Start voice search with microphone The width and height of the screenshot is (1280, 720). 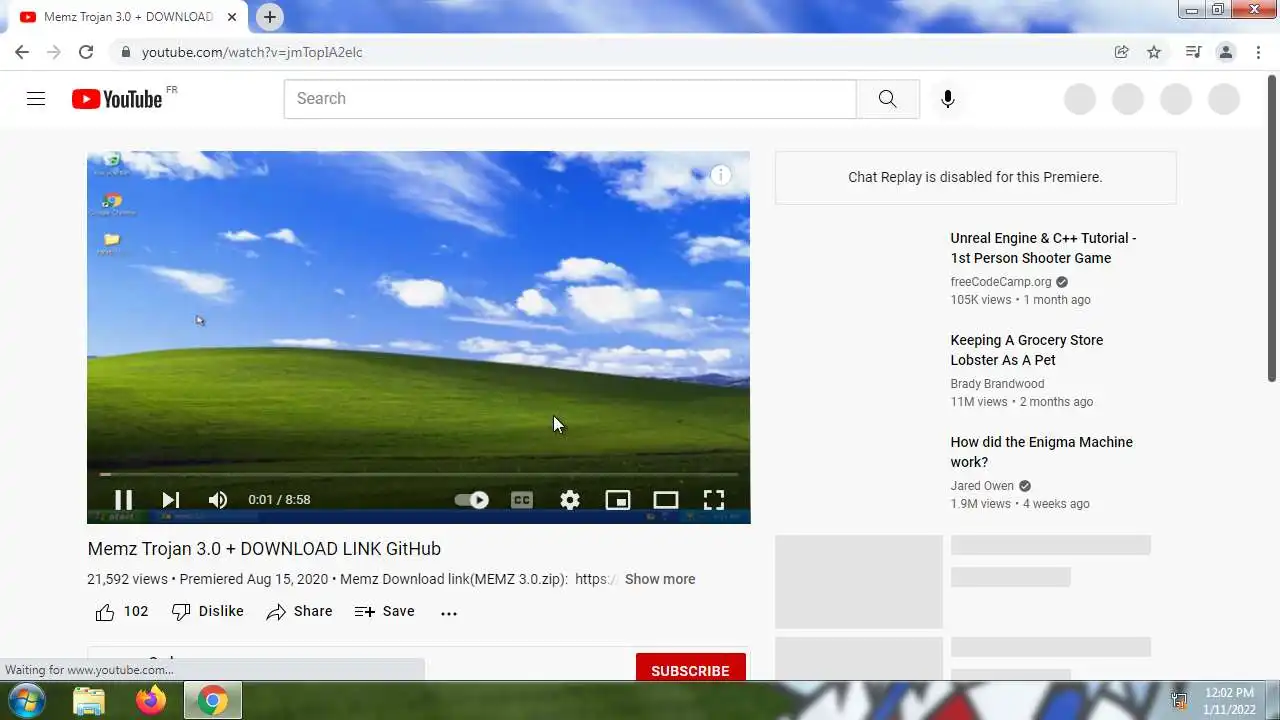coord(948,99)
